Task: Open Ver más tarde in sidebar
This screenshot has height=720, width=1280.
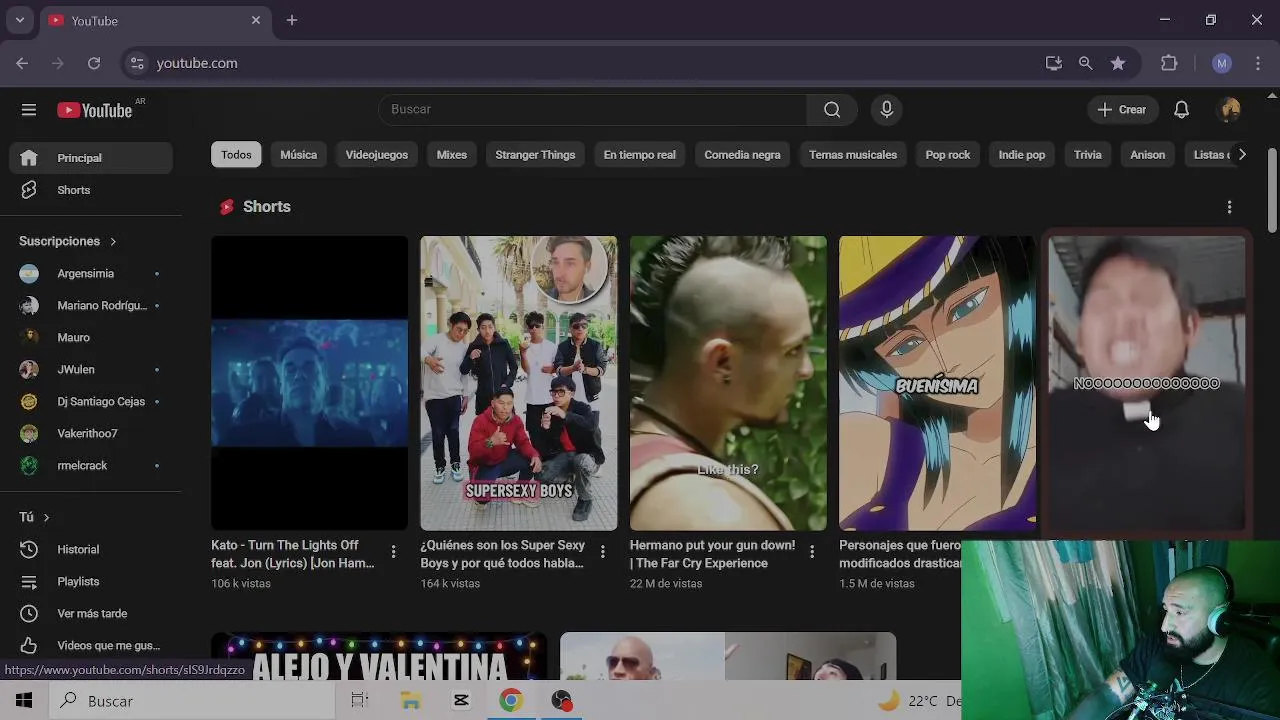Action: (91, 613)
